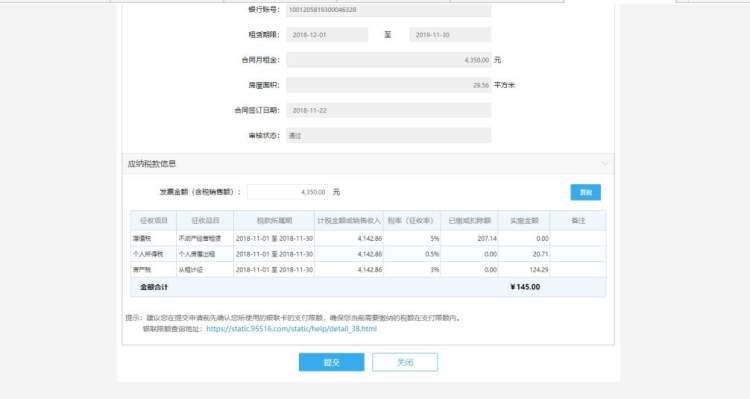The image size is (750, 399).
Task: Collapse the 应纳税款信息 section chevron
Action: click(x=605, y=164)
